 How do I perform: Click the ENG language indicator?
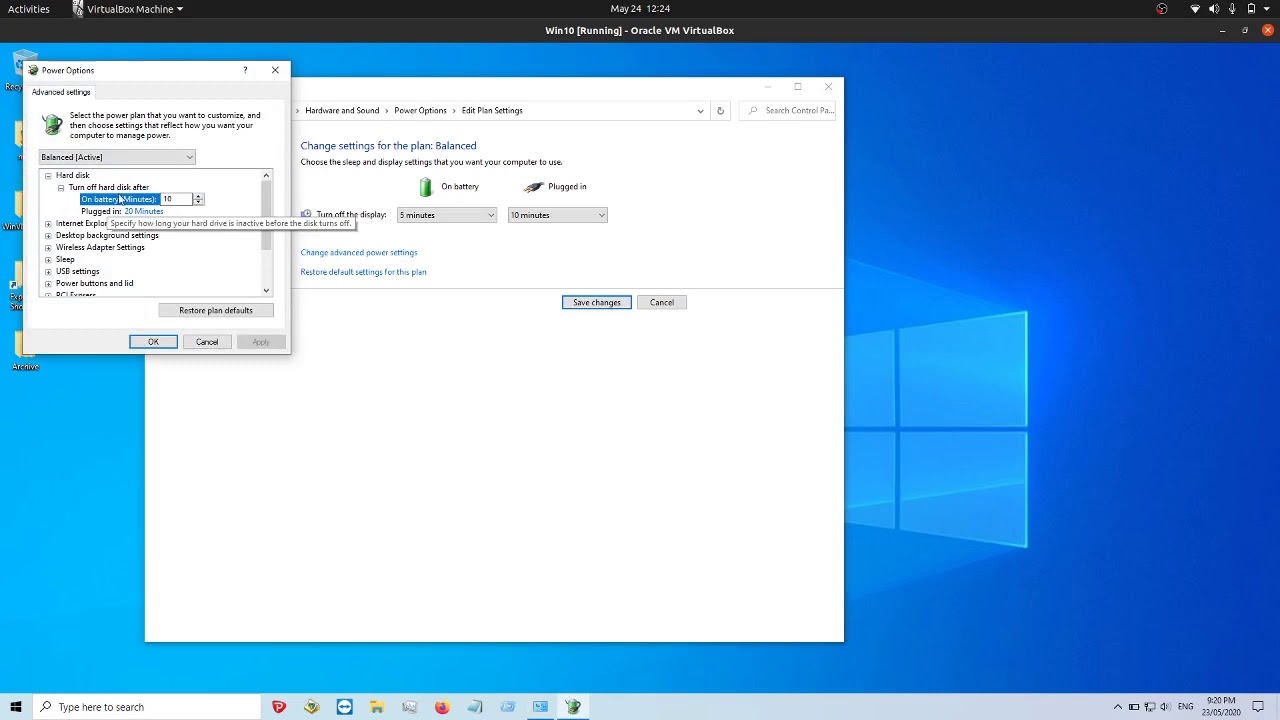click(1186, 707)
